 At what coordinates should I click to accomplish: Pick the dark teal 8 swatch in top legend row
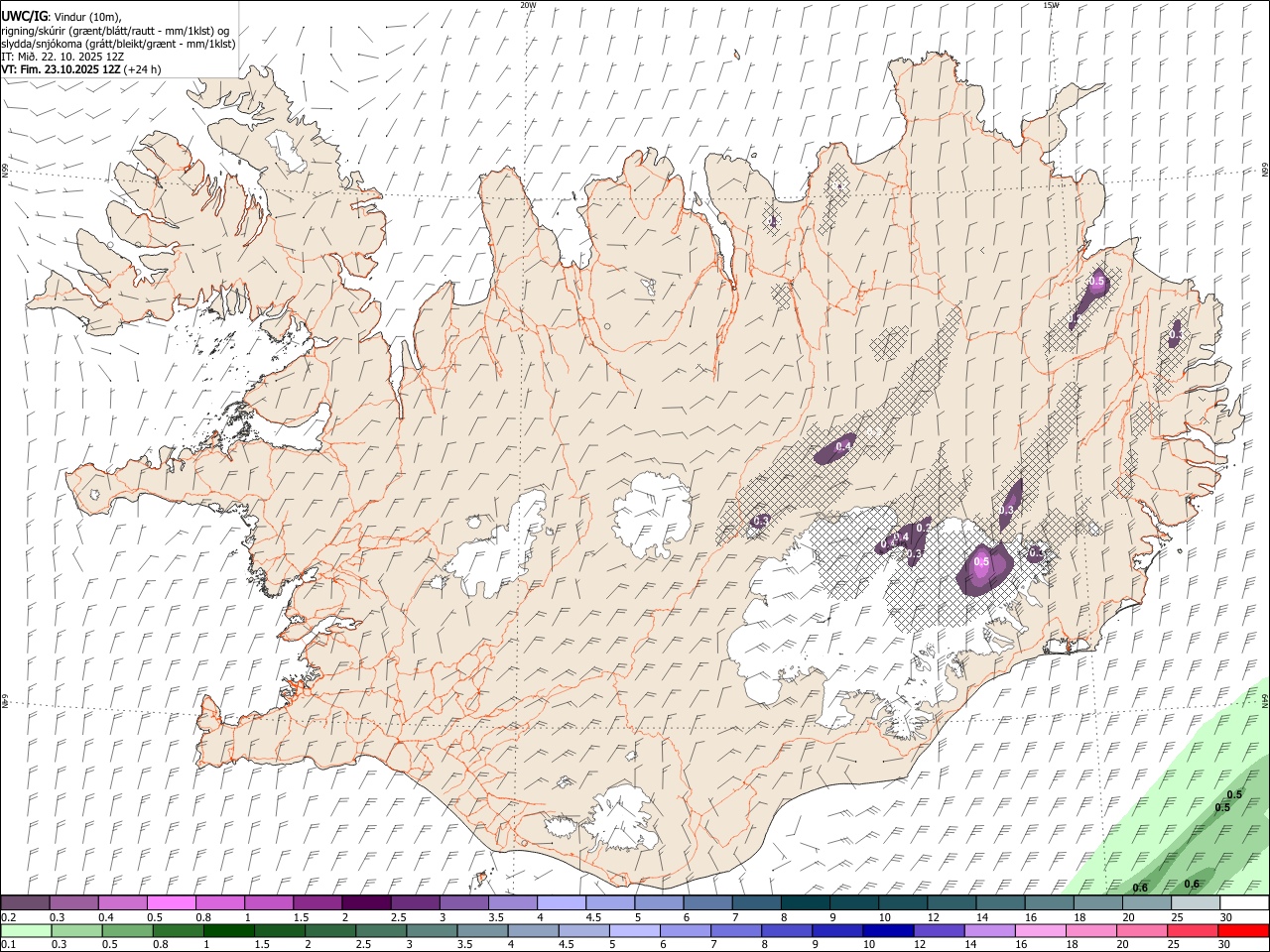(x=805, y=903)
